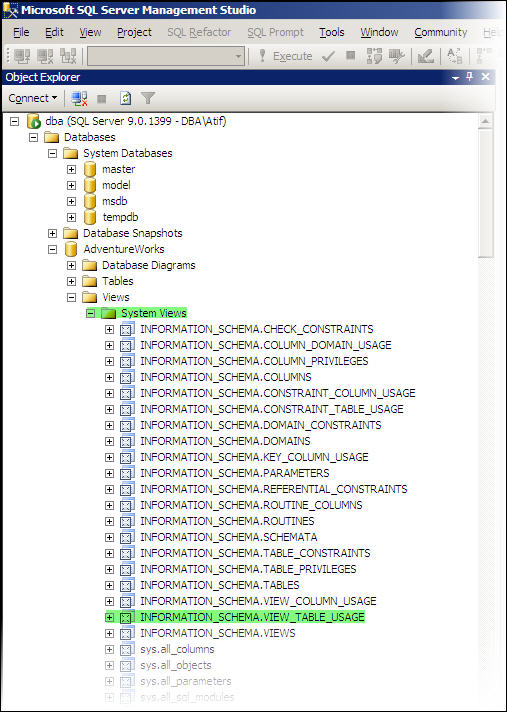This screenshot has width=507, height=712.
Task: Collapse the System Databases folder
Action: [53, 153]
